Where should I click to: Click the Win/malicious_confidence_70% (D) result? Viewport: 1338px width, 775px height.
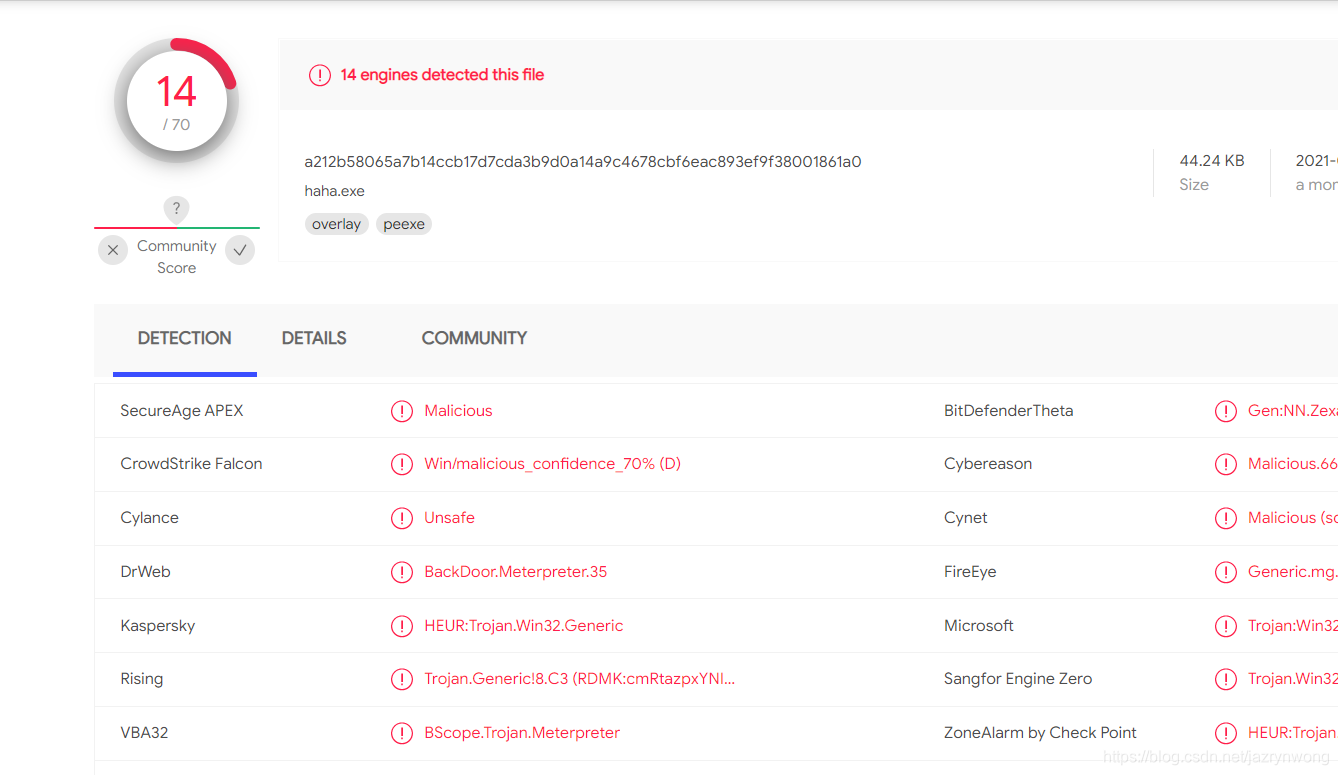coord(552,464)
